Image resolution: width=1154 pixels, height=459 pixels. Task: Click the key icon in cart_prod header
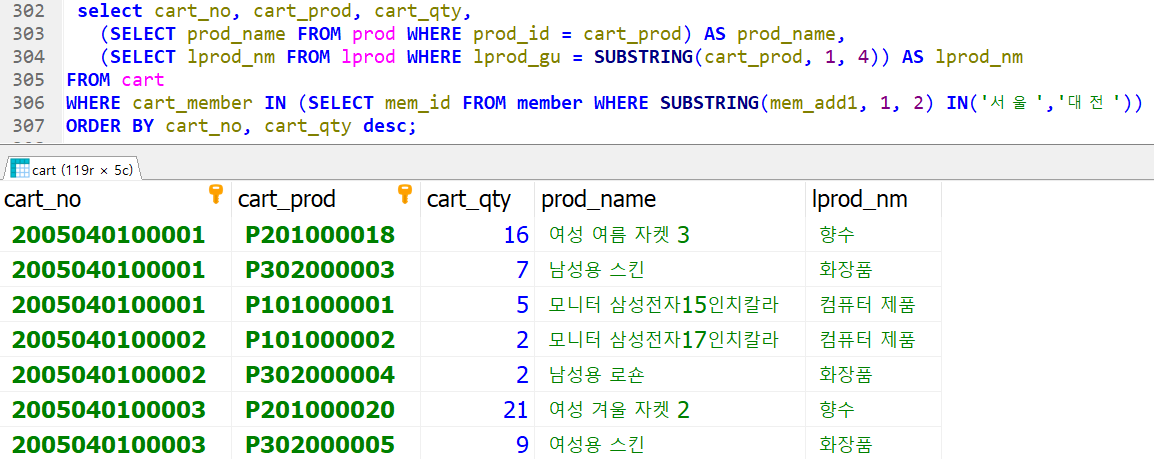tap(404, 194)
